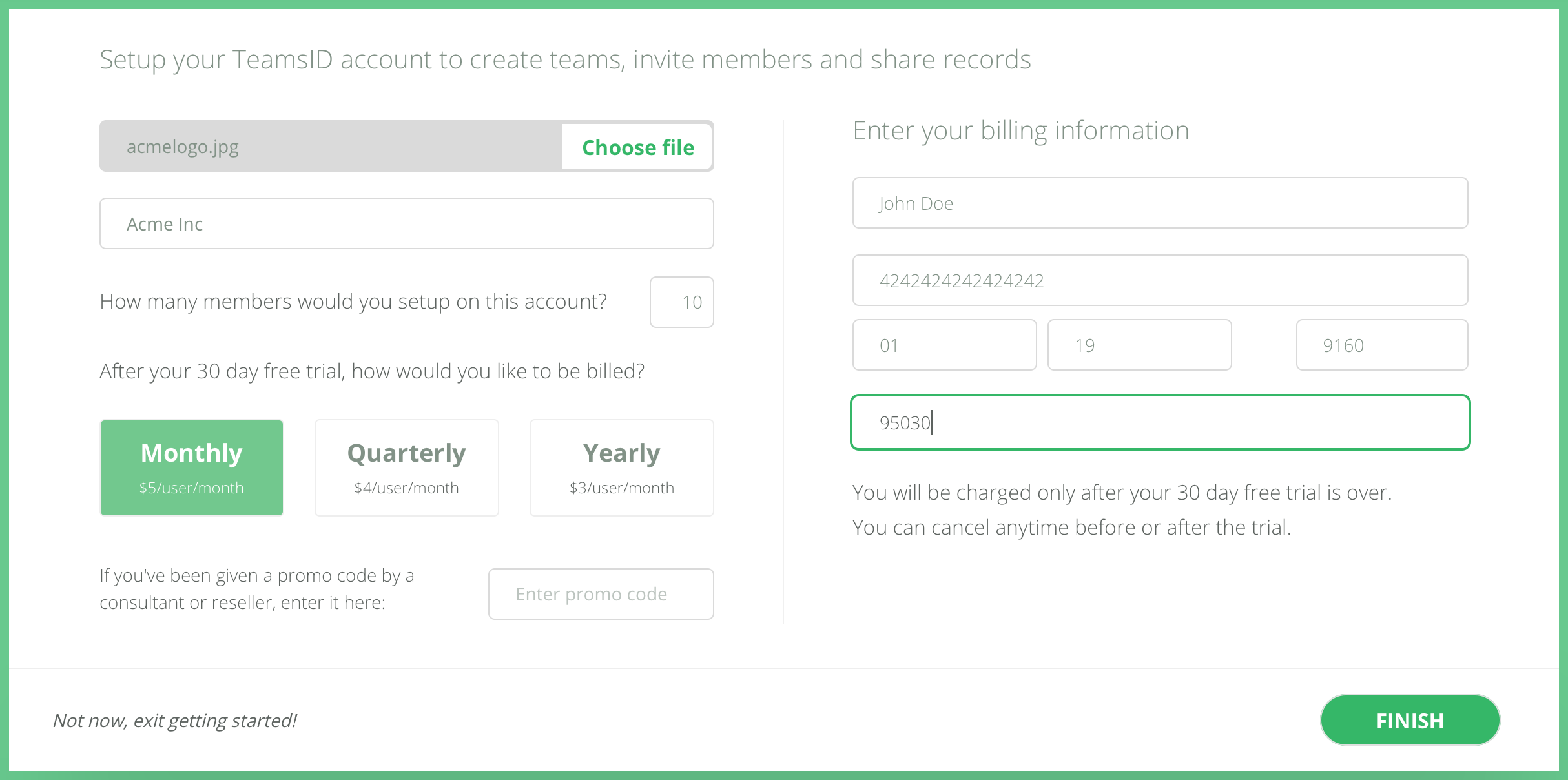Viewport: 1568px width, 780px height.
Task: Click the member count field showing 10
Action: tap(681, 302)
